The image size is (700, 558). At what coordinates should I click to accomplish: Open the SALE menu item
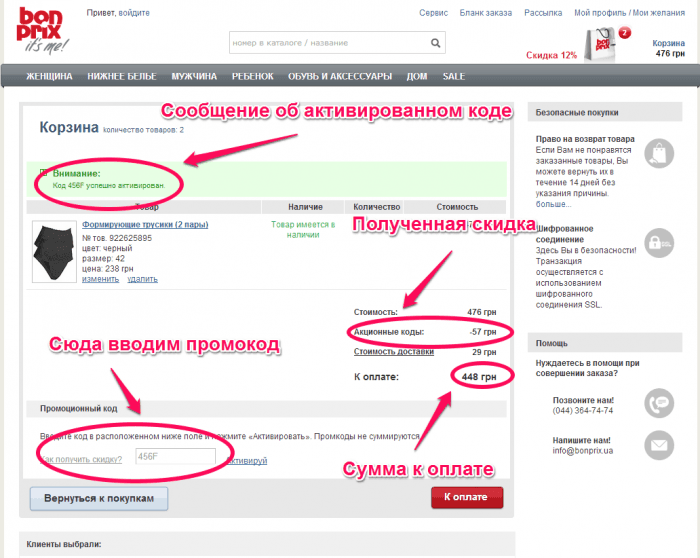[x=454, y=76]
